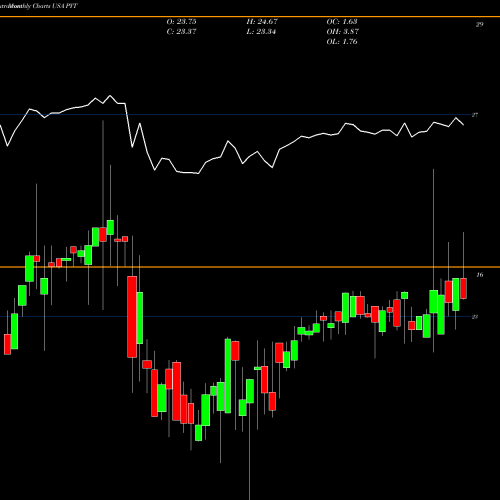Select the high value "H: 24.67"
500x500 pixels.
[262, 22]
